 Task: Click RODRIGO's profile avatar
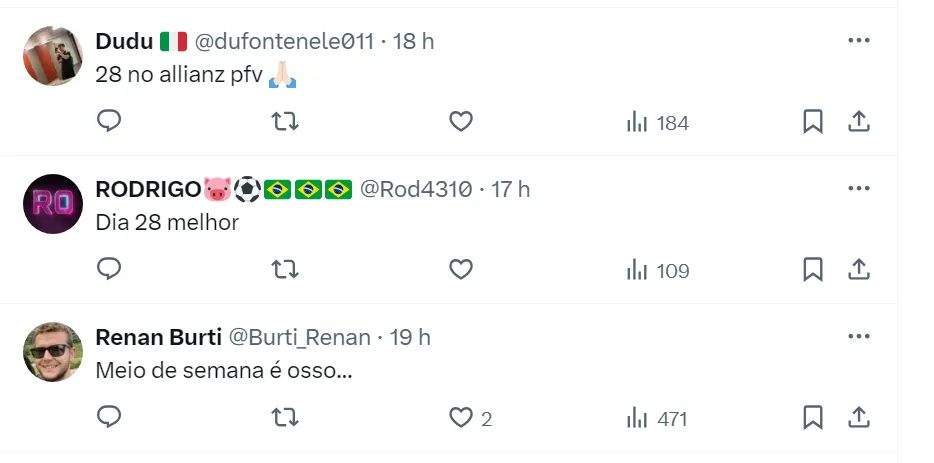pyautogui.click(x=52, y=204)
